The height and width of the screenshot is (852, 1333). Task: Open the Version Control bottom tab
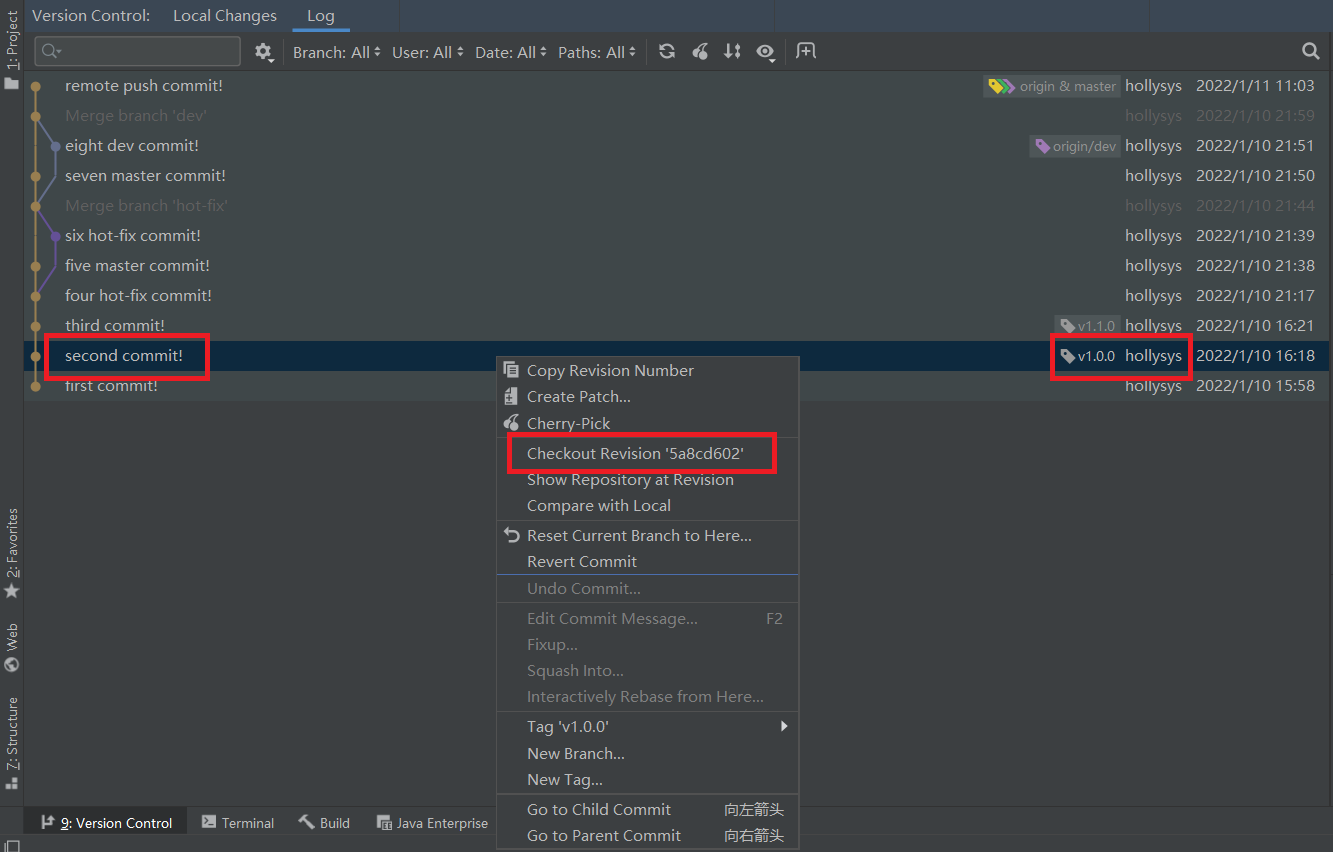[x=106, y=823]
